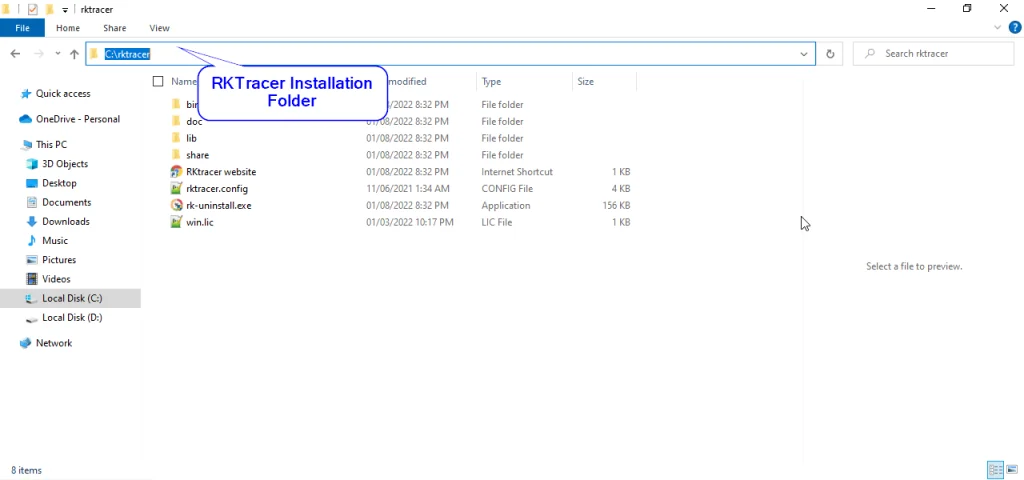
Task: Expand the address bar history dropdown
Action: (804, 54)
